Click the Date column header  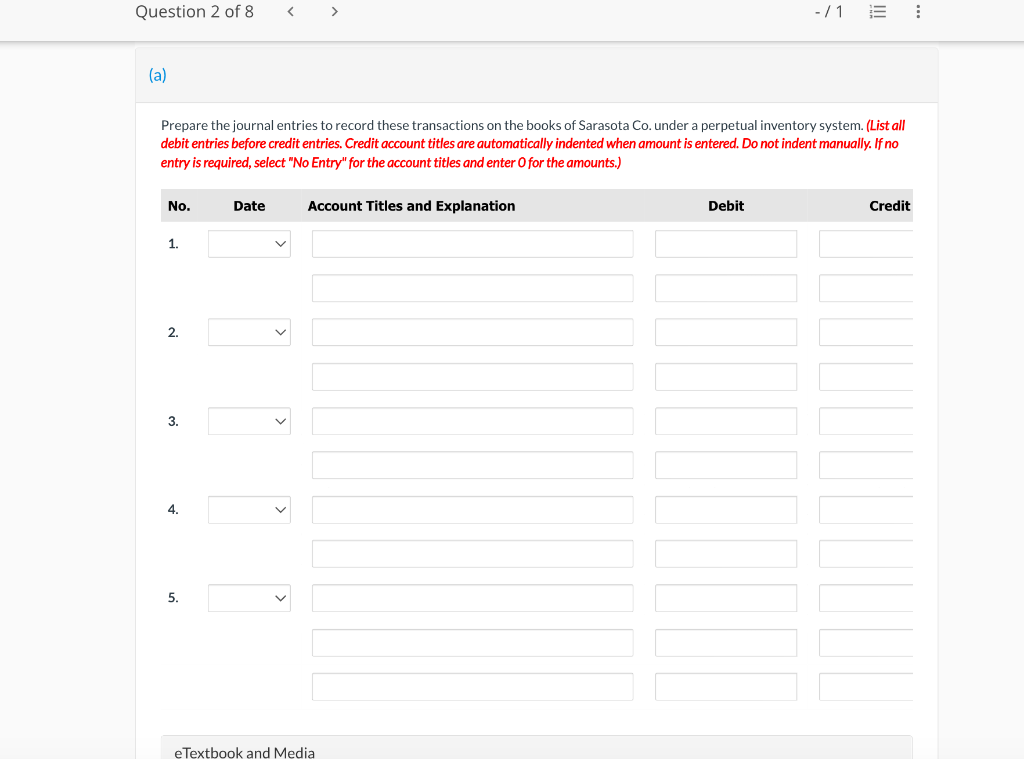point(249,206)
